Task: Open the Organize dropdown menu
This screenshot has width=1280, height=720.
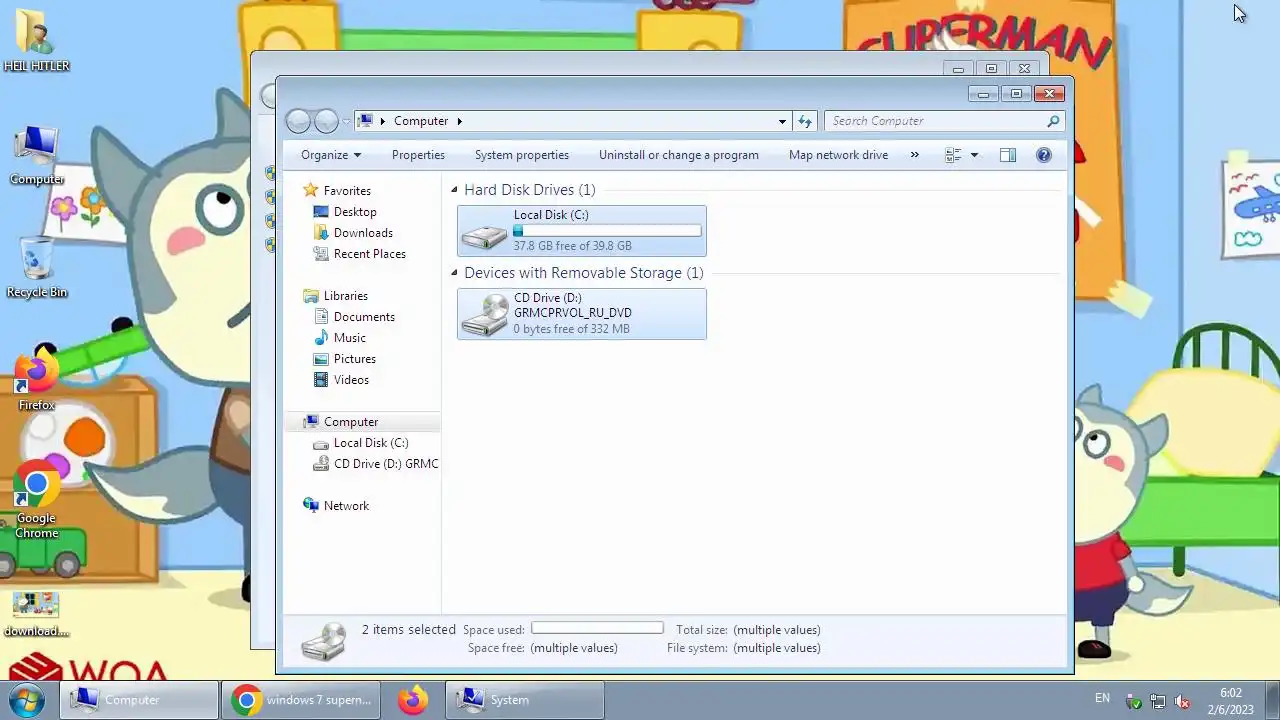Action: (331, 155)
